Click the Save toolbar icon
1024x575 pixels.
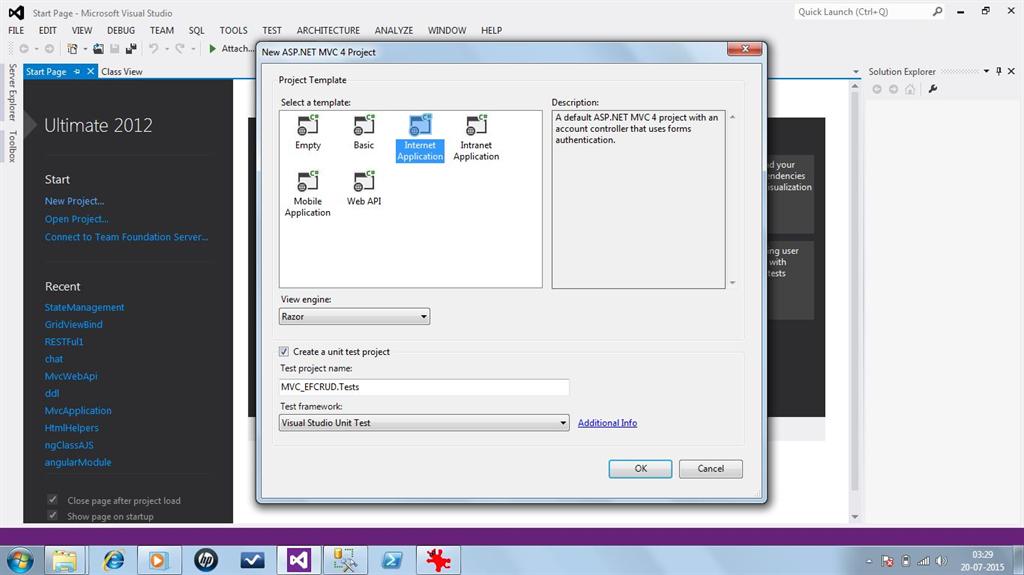click(115, 48)
